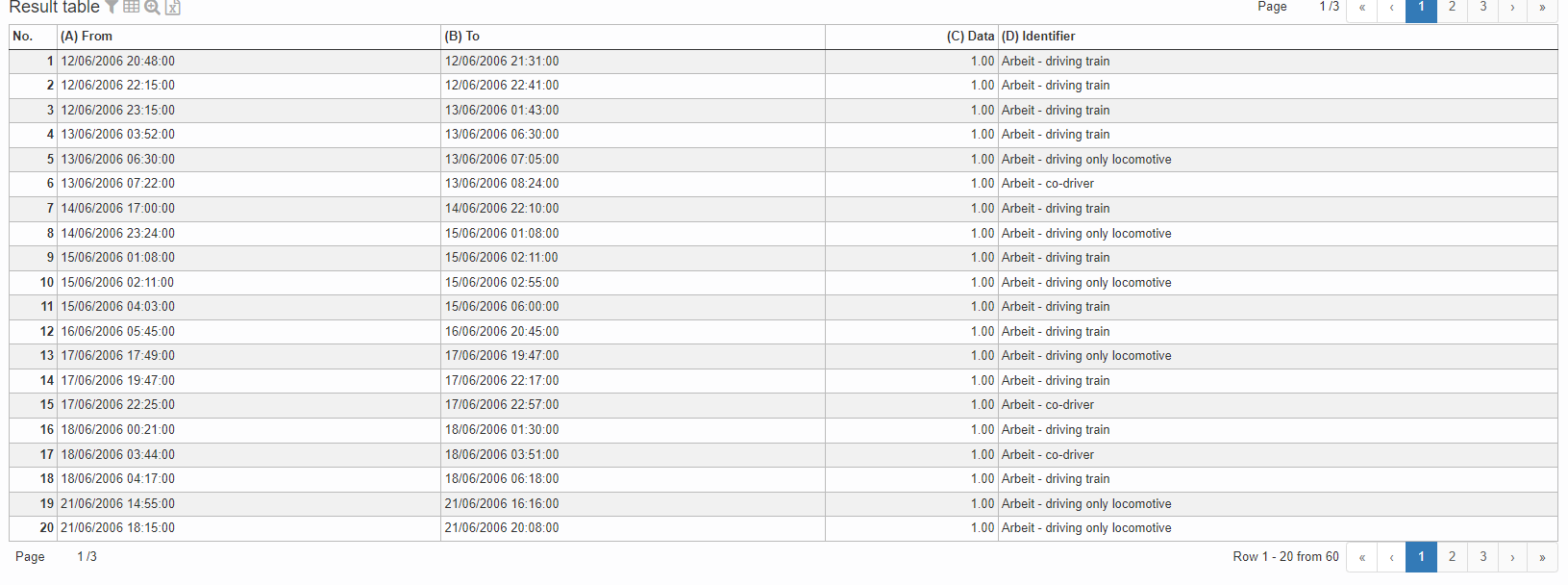Go to next page in bottom pagination

[x=1512, y=557]
